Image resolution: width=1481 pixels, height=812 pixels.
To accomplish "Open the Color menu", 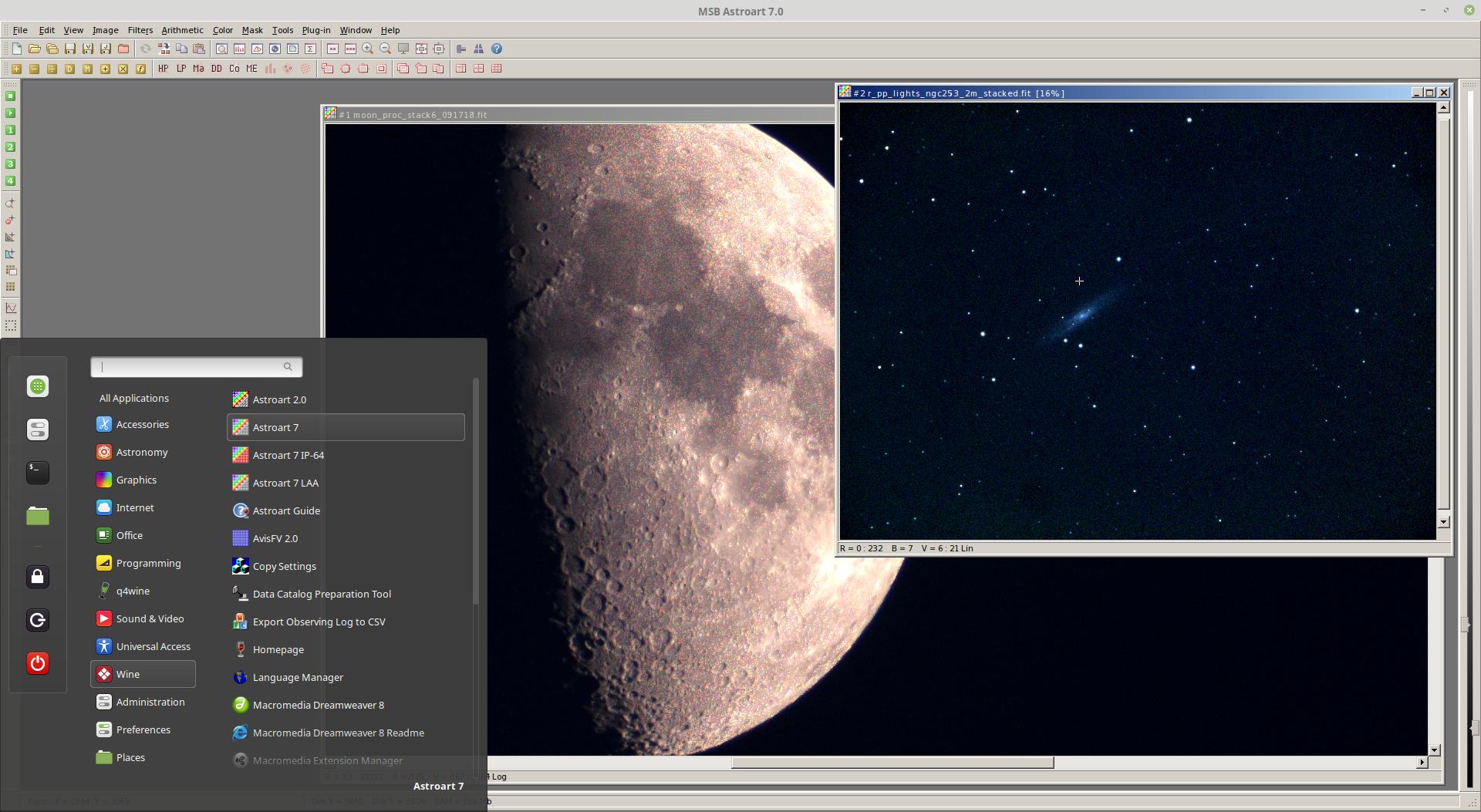I will click(223, 30).
